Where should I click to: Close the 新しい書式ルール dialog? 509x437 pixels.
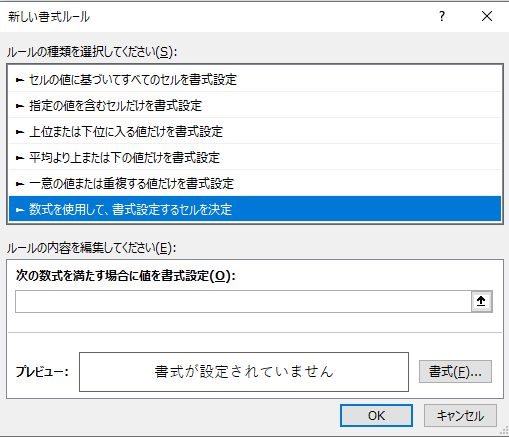(487, 16)
